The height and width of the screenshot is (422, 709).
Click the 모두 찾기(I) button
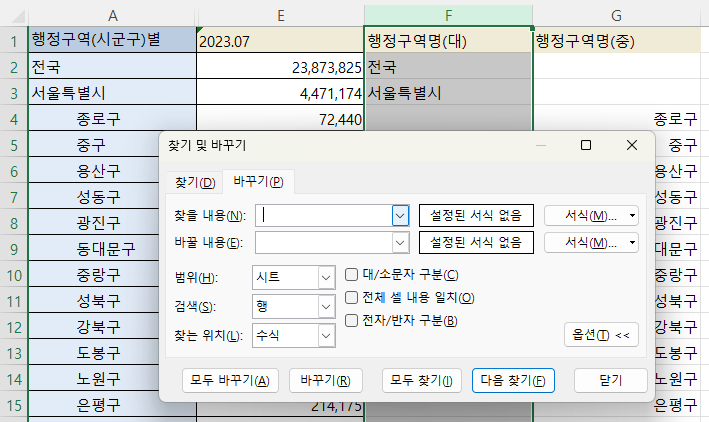click(421, 380)
